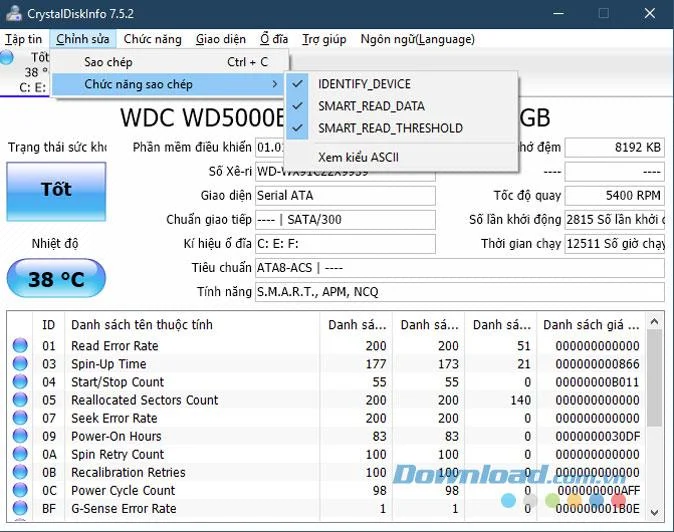Select the Power-On Hours row name

[116, 436]
